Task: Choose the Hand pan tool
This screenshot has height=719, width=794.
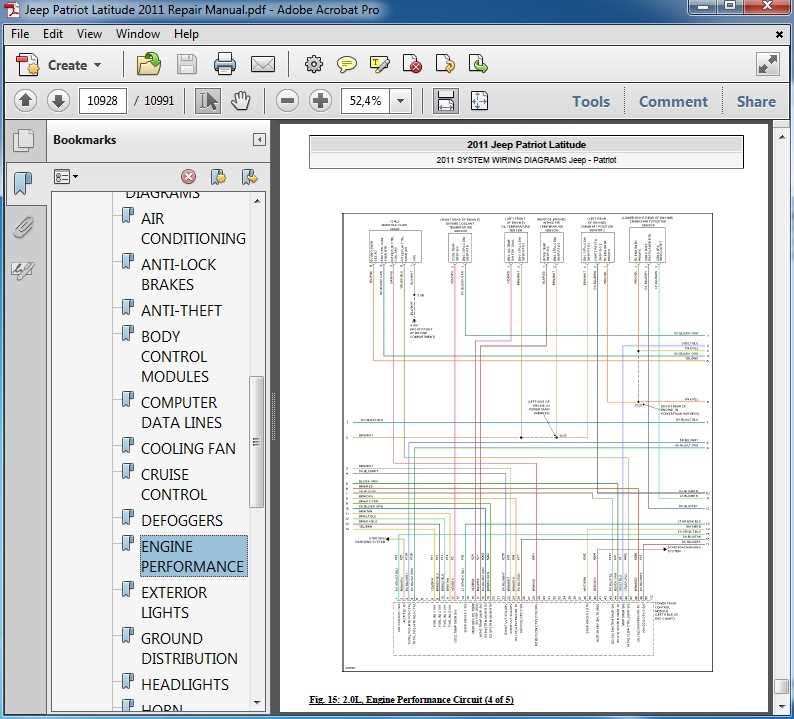Action: point(240,101)
